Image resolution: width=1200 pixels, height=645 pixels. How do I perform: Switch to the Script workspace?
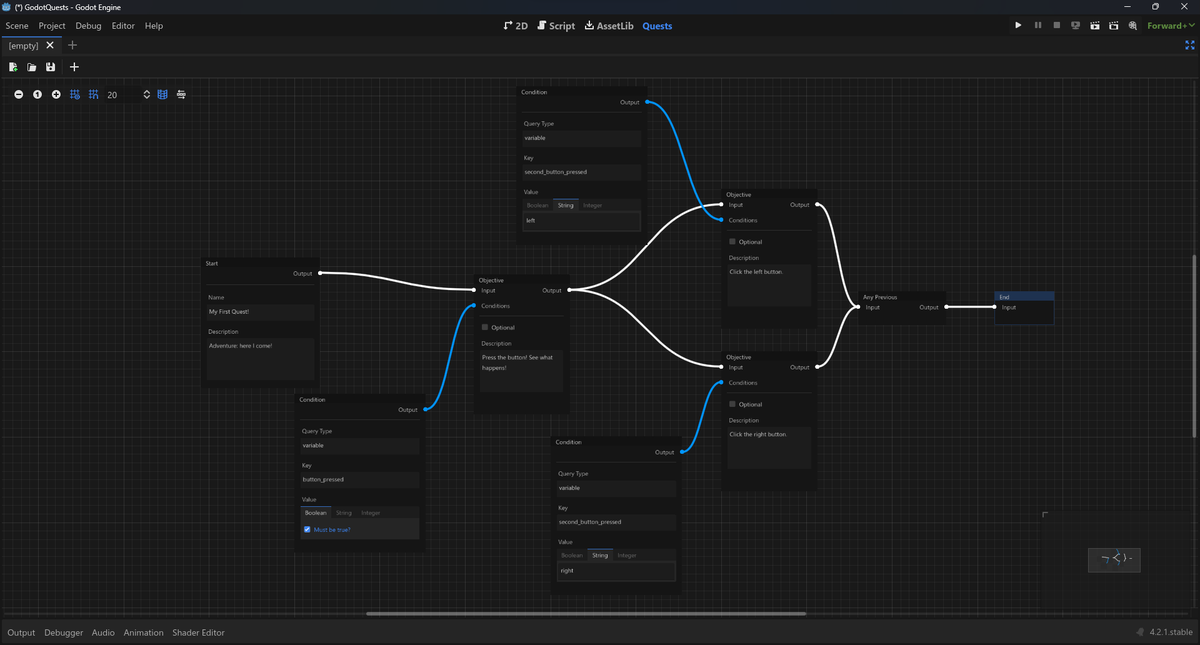coord(556,25)
